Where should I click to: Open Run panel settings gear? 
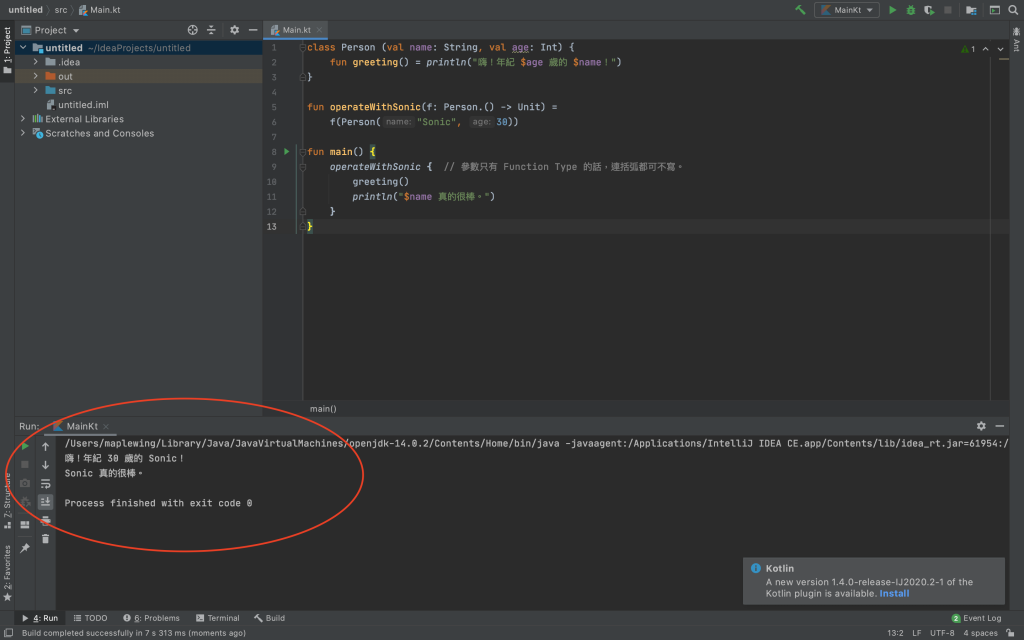pyautogui.click(x=981, y=426)
